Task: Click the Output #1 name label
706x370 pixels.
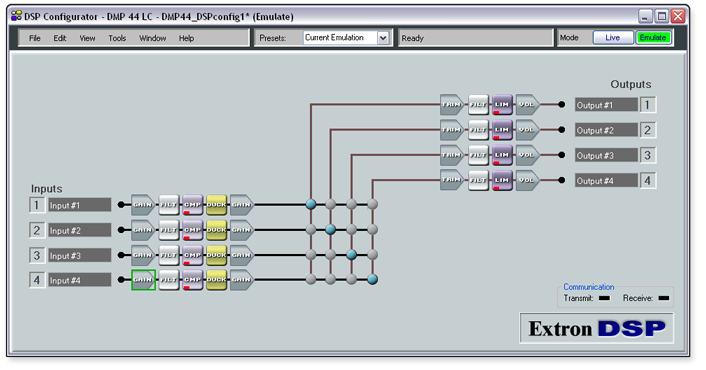Action: coord(606,105)
